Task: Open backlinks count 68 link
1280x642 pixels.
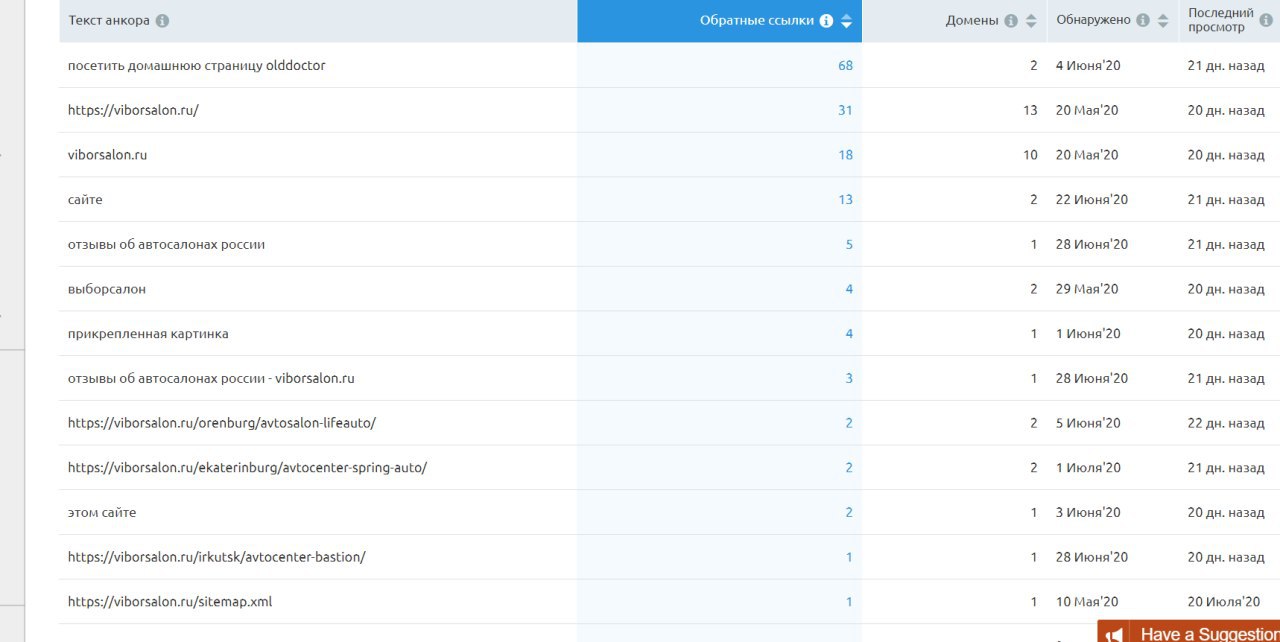Action: pyautogui.click(x=845, y=66)
